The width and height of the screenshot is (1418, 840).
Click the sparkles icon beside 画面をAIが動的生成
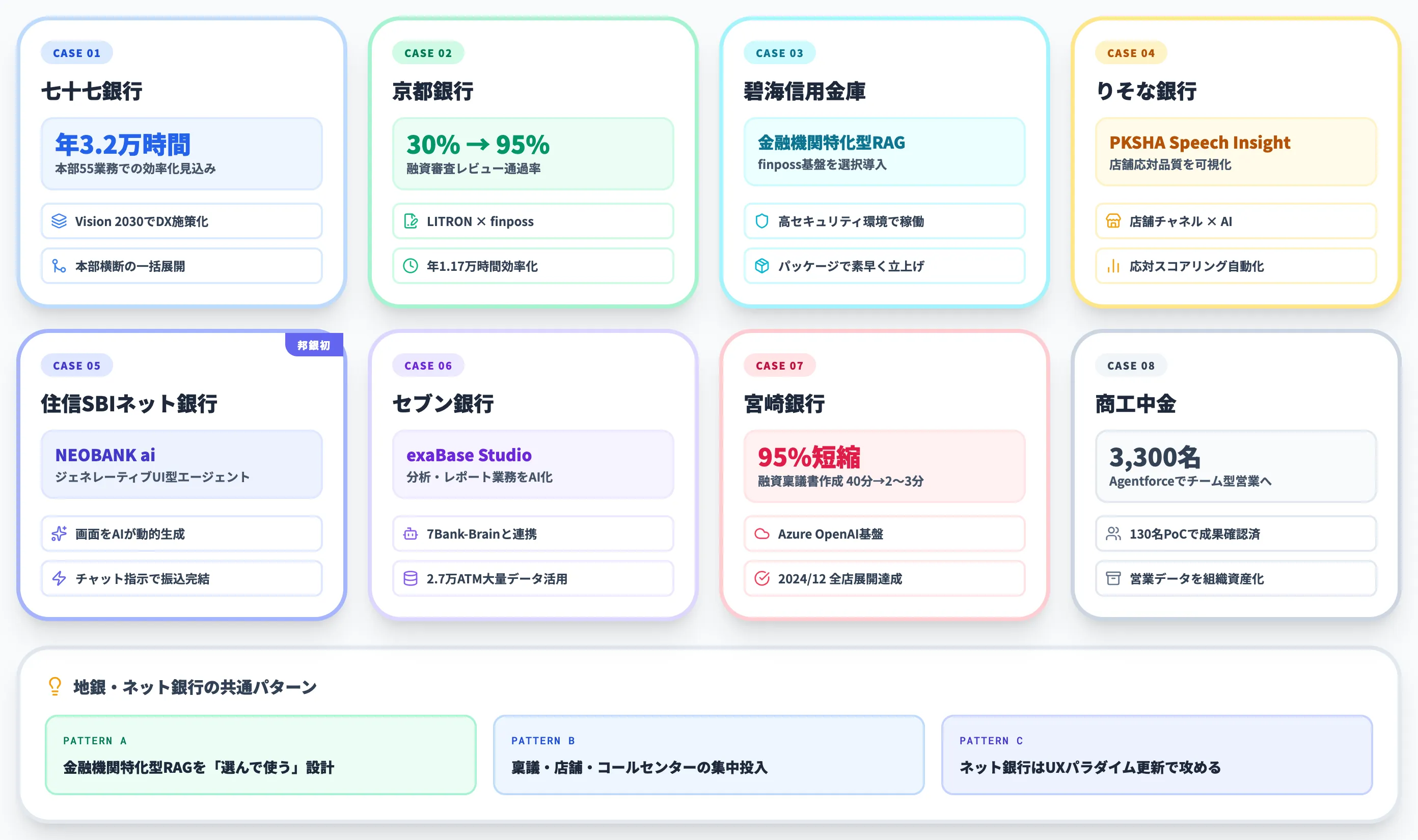[59, 534]
